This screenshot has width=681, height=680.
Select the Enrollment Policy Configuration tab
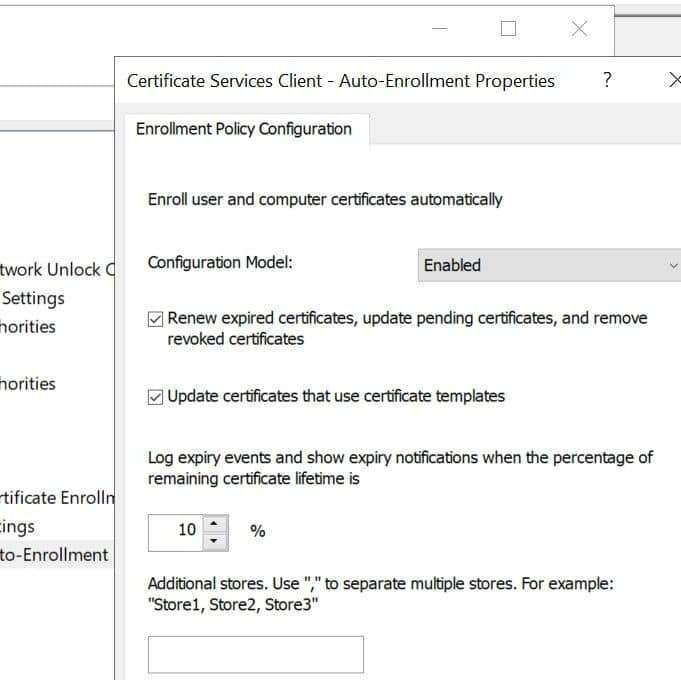[244, 129]
